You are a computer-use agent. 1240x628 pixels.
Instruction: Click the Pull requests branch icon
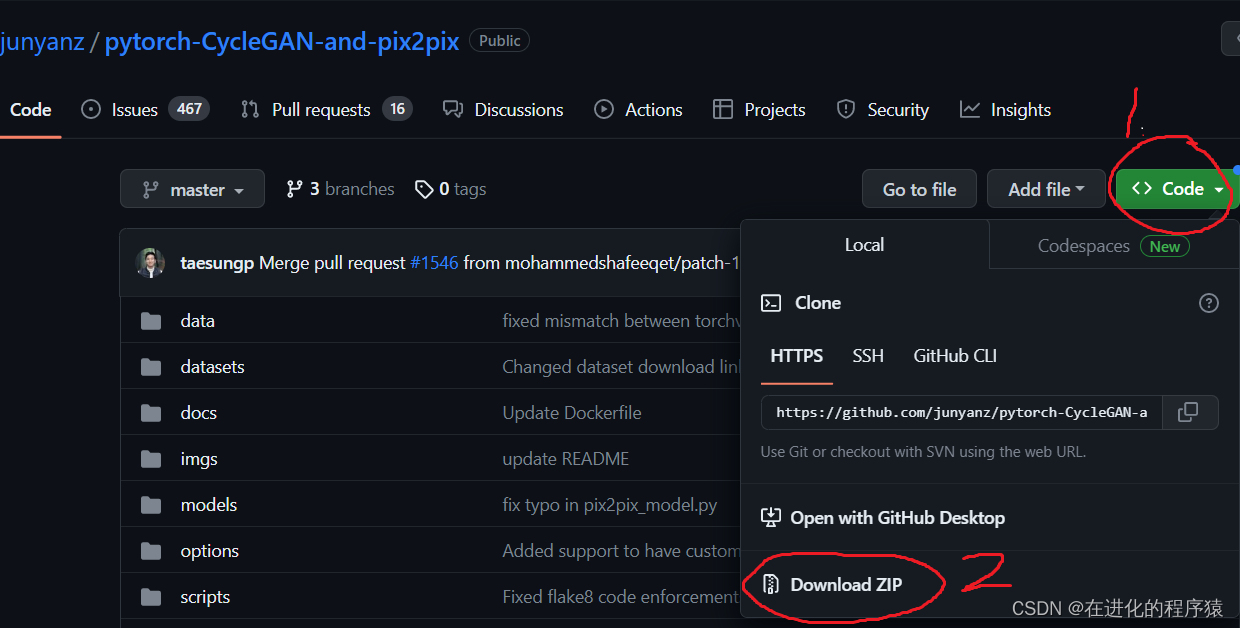[x=250, y=110]
